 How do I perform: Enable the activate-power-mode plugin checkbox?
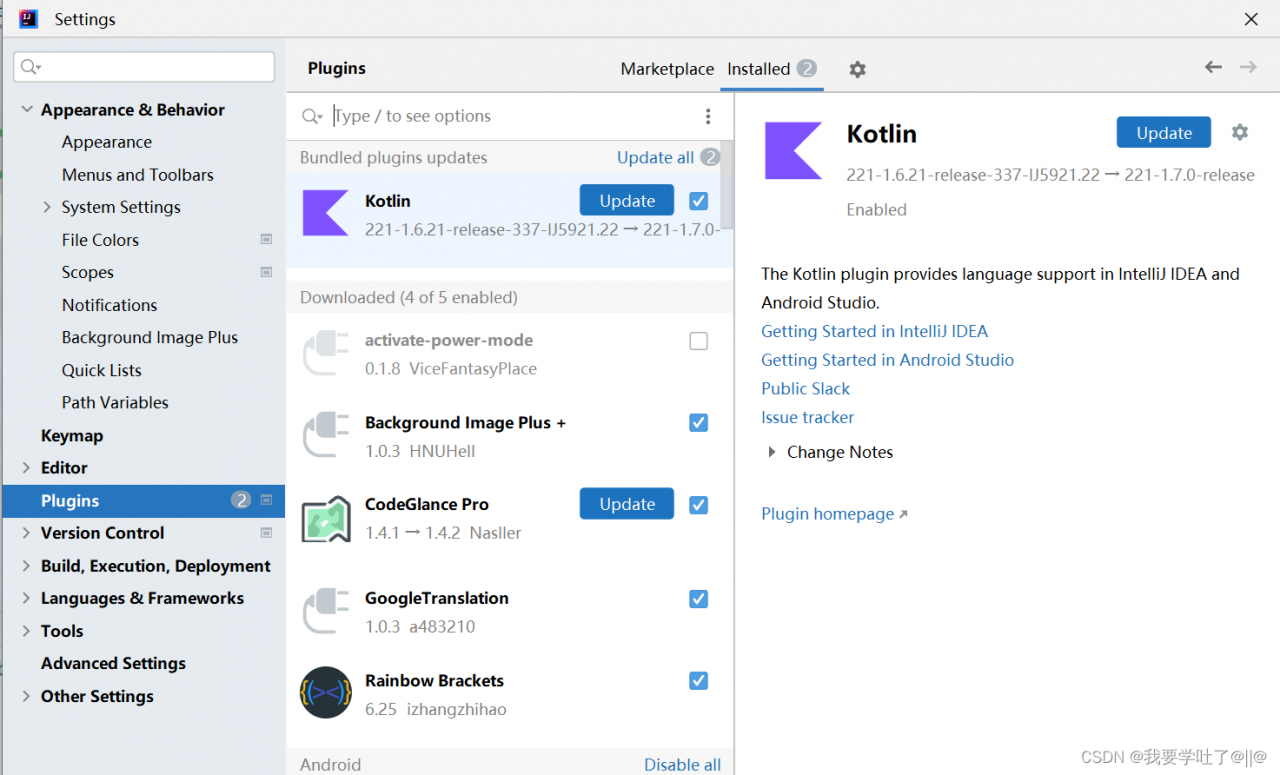[x=699, y=341]
